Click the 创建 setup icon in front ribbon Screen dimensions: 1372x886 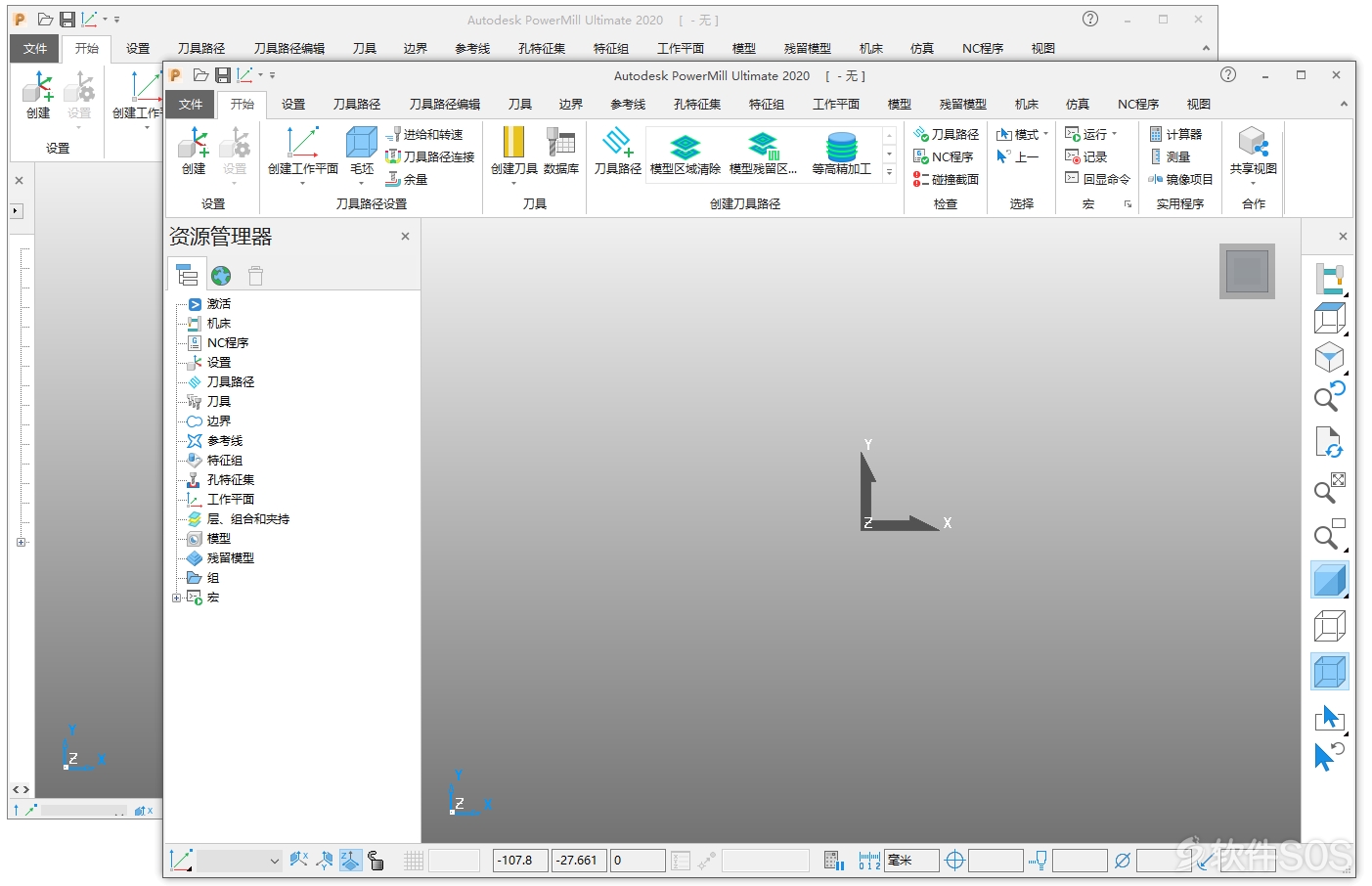(x=194, y=151)
